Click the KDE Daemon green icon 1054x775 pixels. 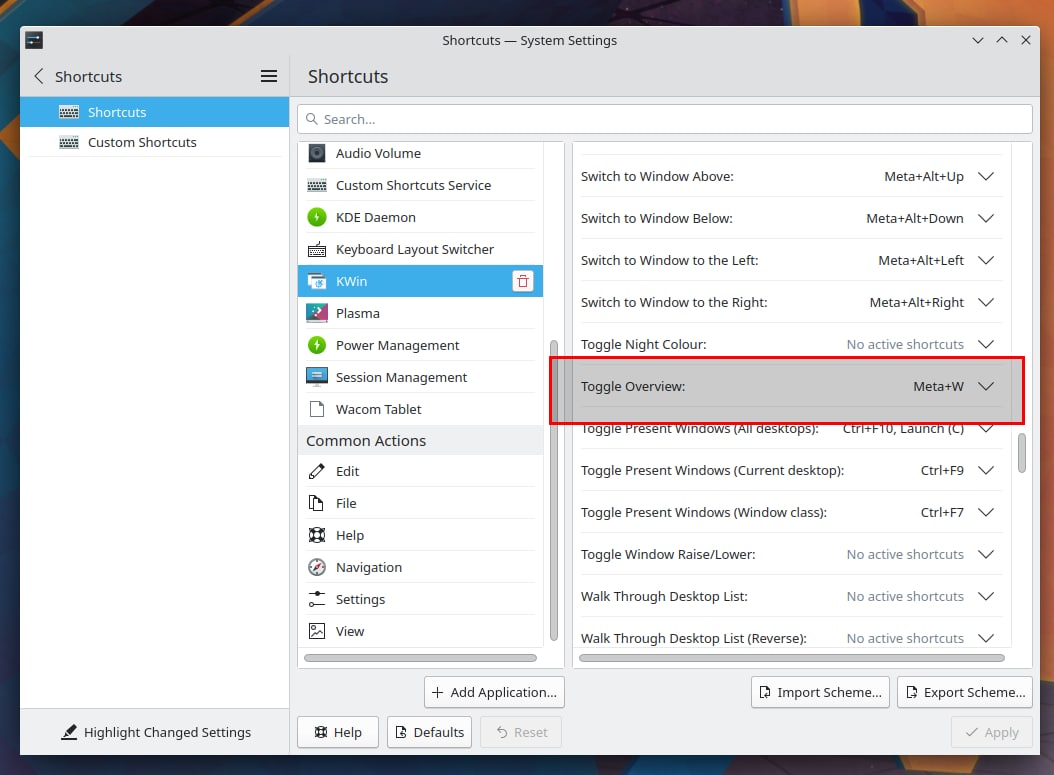pos(317,217)
